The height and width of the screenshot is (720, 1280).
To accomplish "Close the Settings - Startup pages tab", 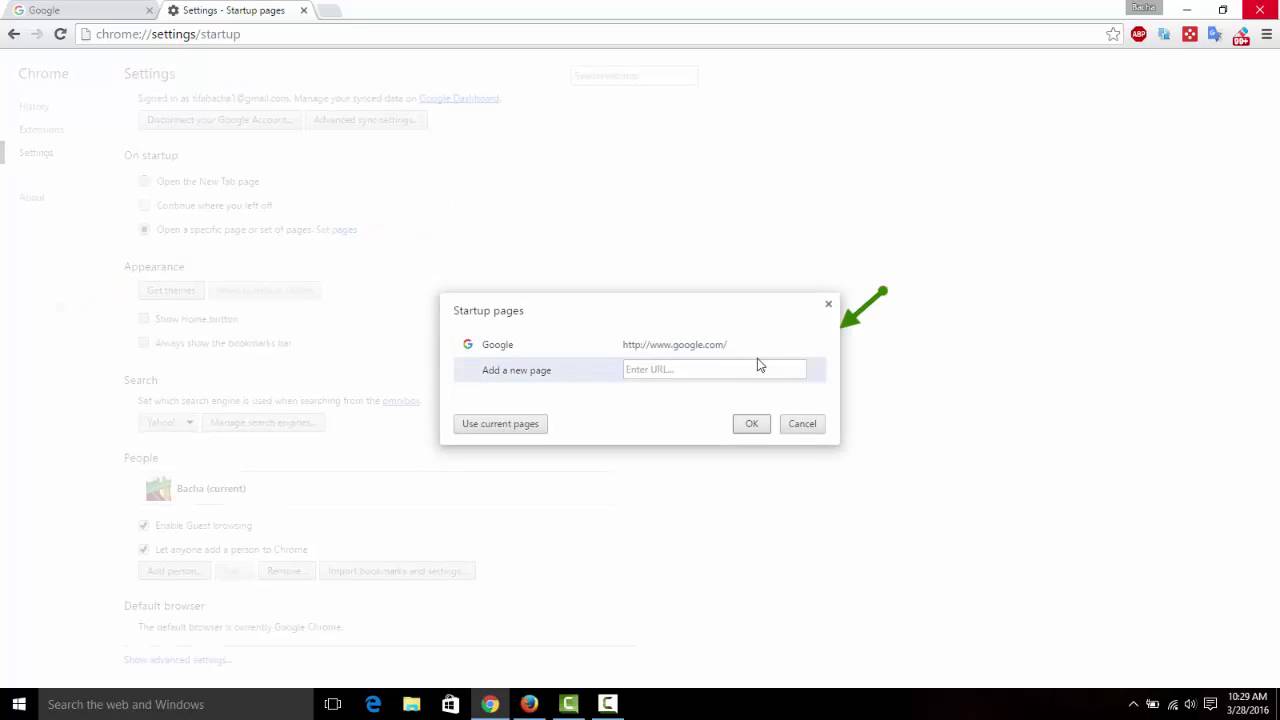I will (x=303, y=10).
